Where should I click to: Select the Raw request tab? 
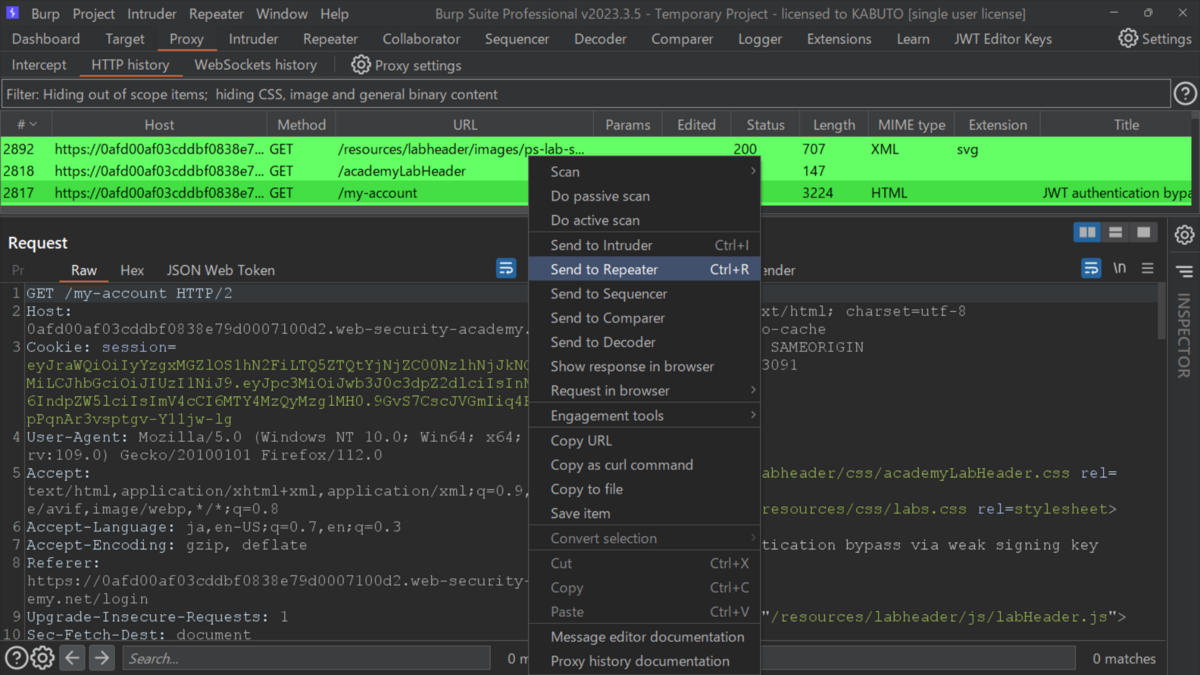click(x=84, y=270)
